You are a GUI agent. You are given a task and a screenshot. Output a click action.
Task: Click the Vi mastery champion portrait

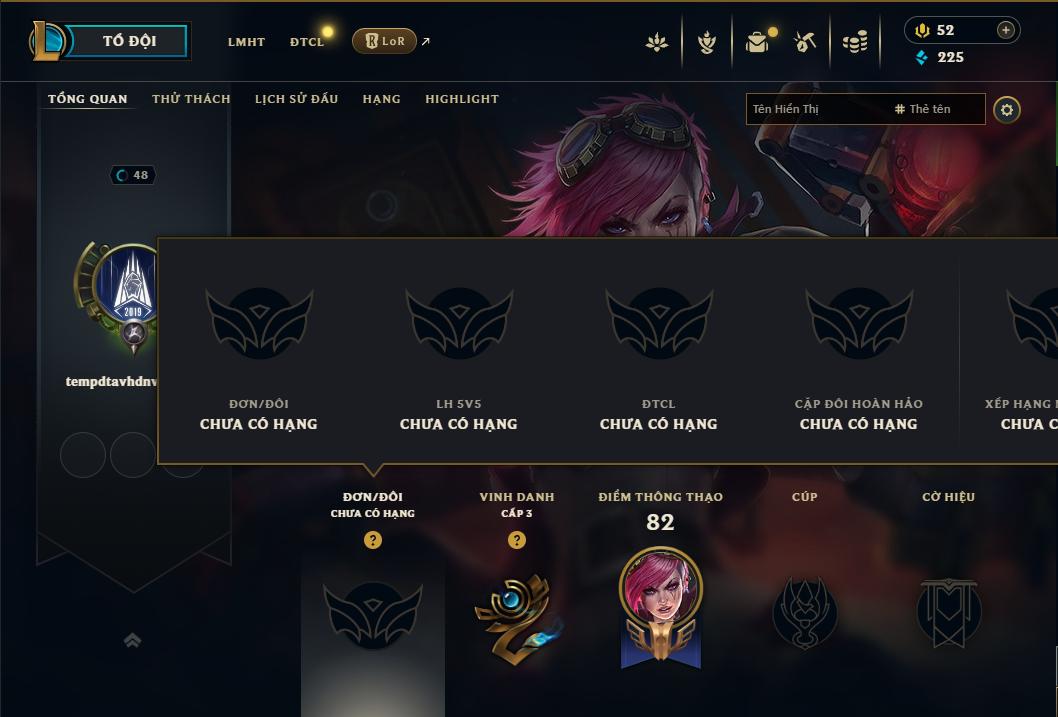point(661,588)
